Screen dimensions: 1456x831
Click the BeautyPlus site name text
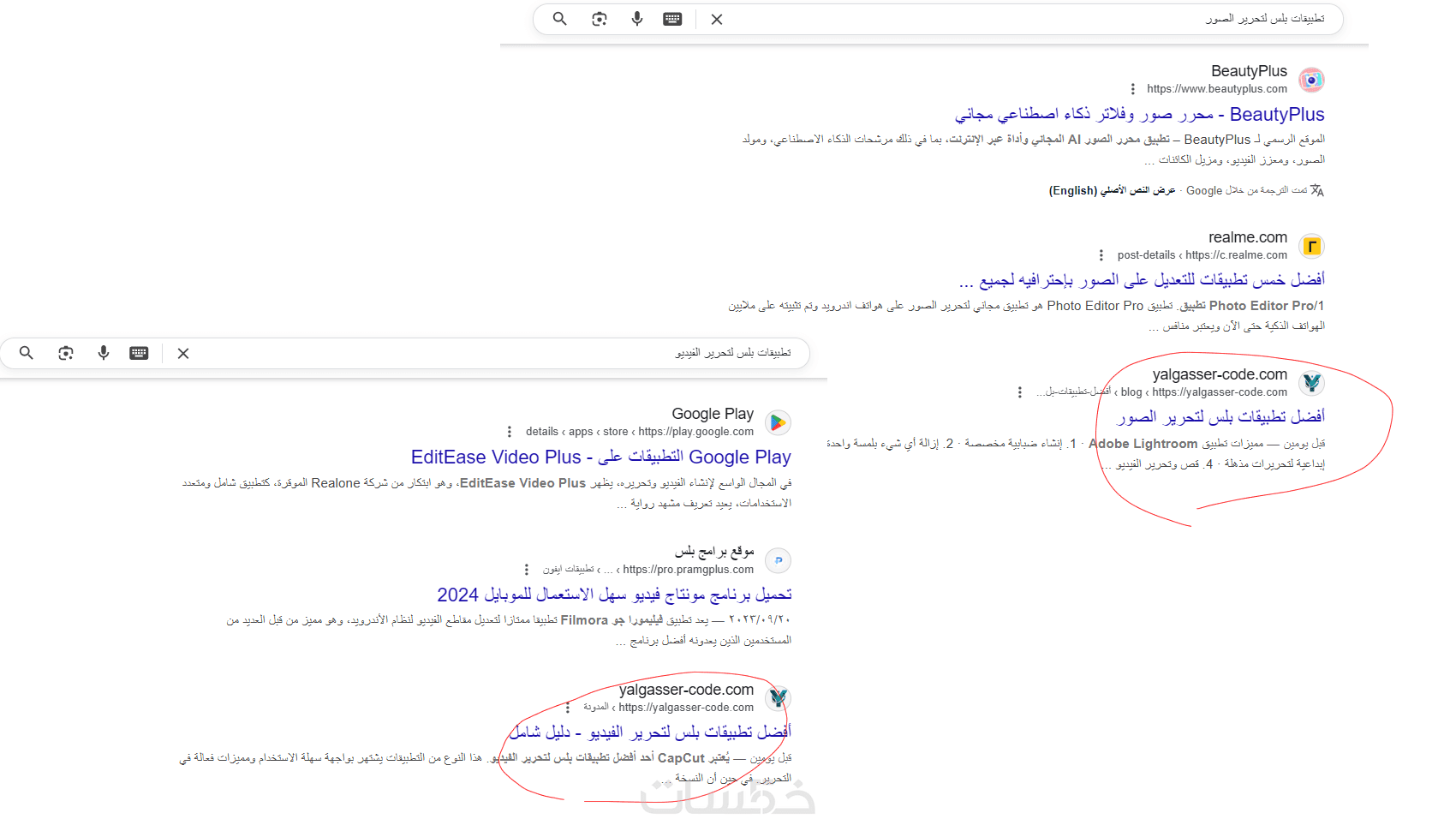coord(1249,71)
